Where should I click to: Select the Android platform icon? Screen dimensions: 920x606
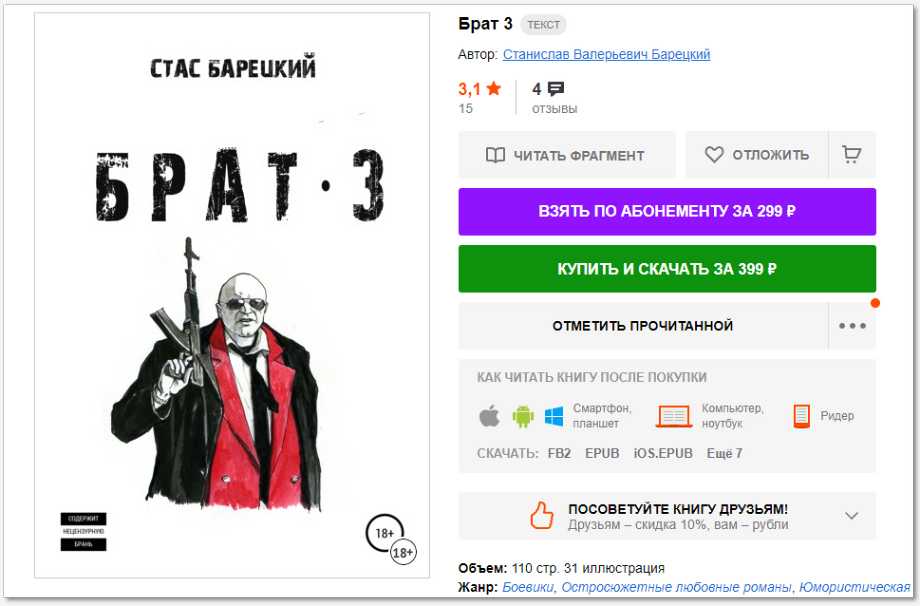523,417
